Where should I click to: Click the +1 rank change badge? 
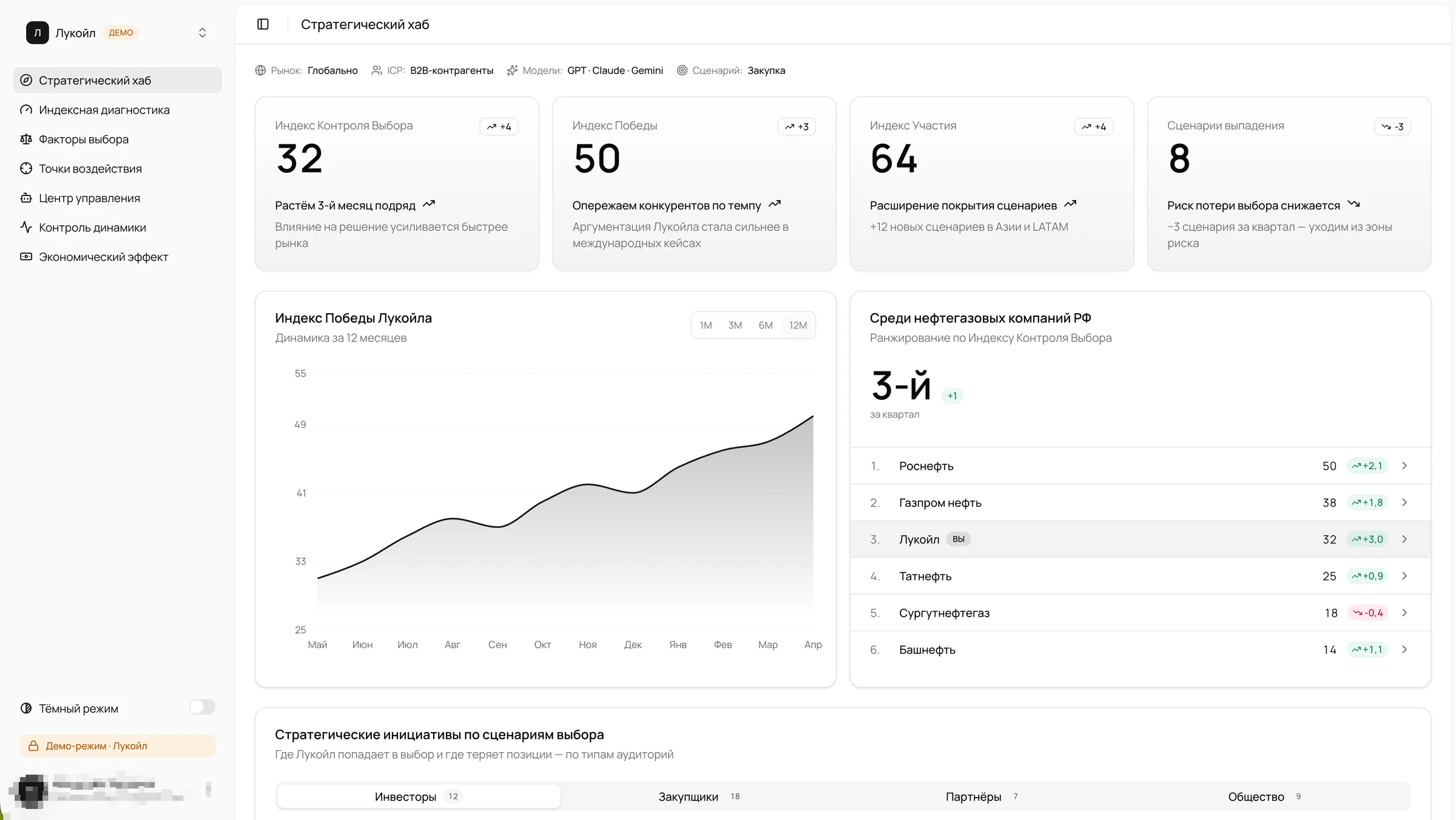(952, 396)
